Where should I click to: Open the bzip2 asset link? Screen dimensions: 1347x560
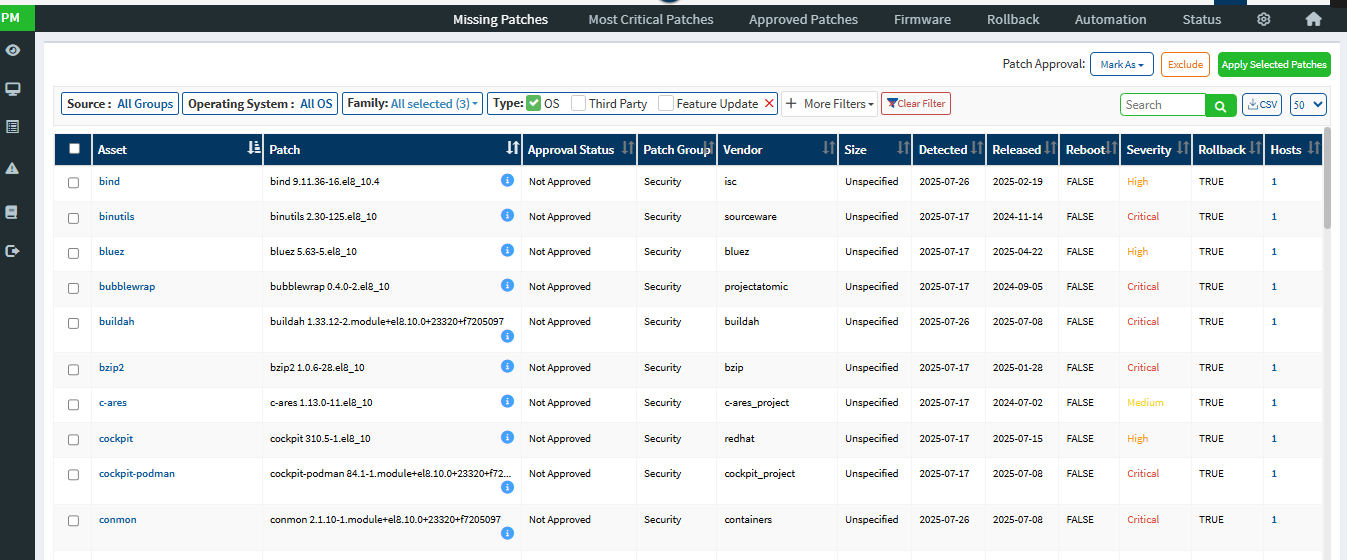pyautogui.click(x=111, y=368)
